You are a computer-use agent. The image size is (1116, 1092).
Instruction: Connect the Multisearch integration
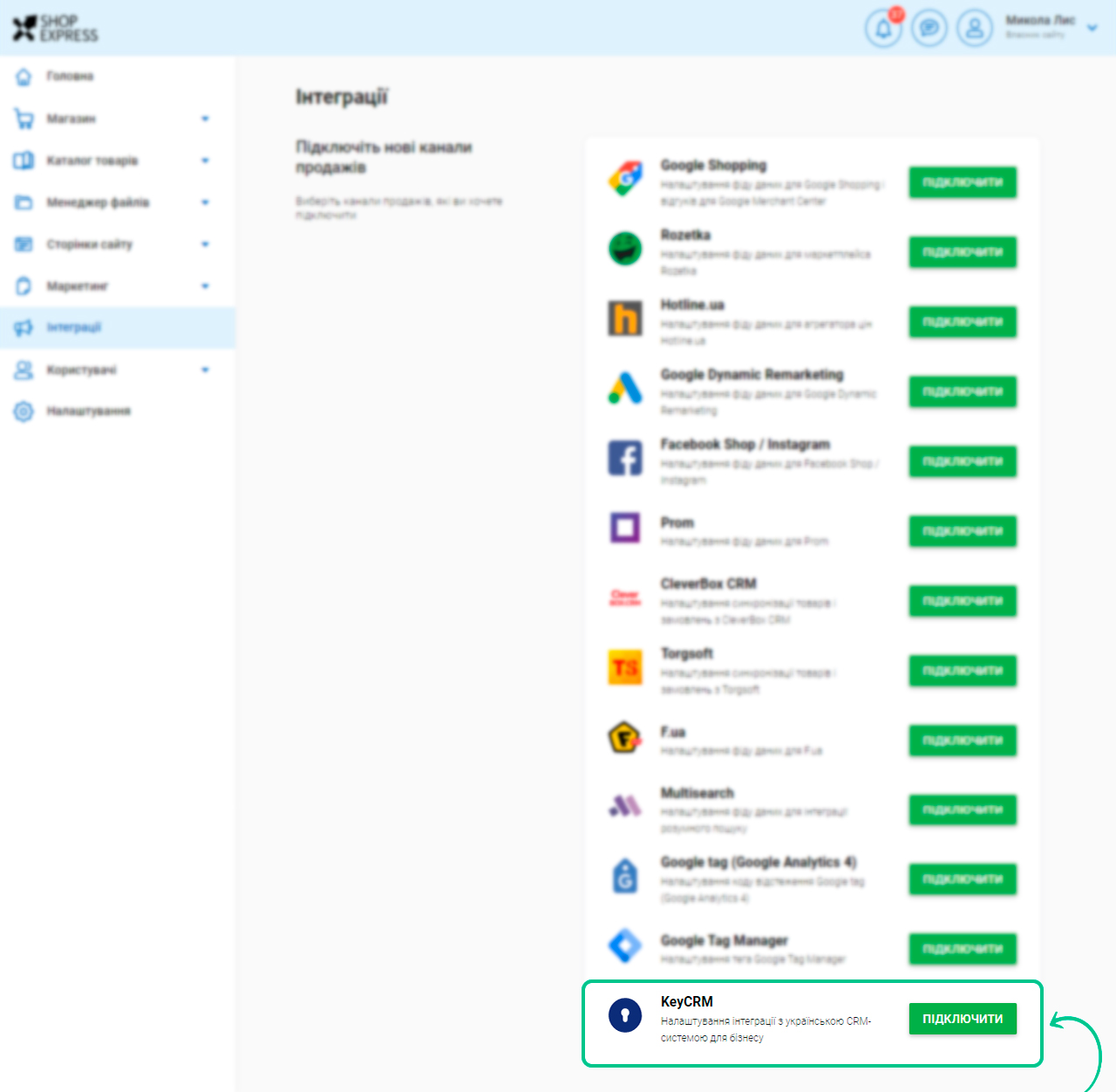point(963,810)
